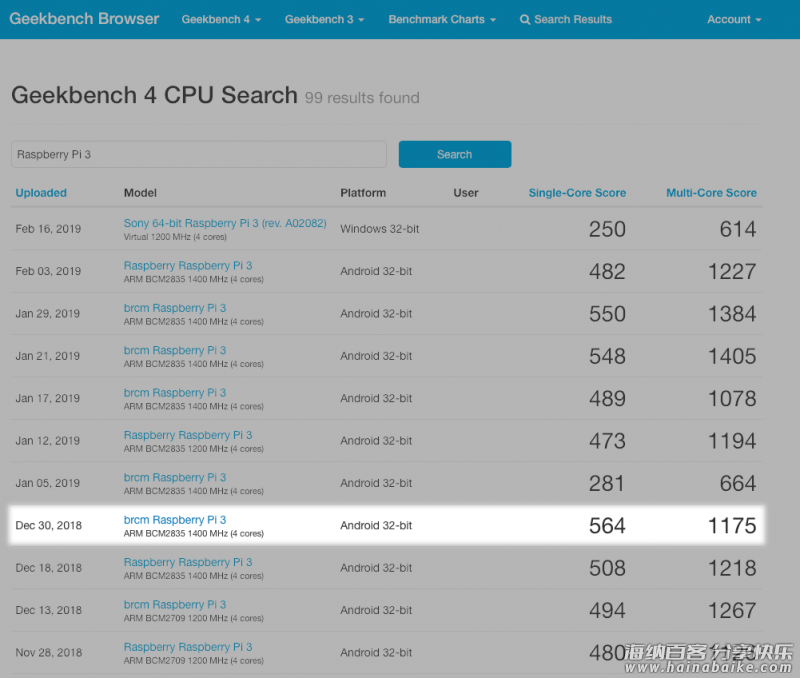Click the blue Search button
Viewport: 800px width, 678px height.
click(x=455, y=154)
